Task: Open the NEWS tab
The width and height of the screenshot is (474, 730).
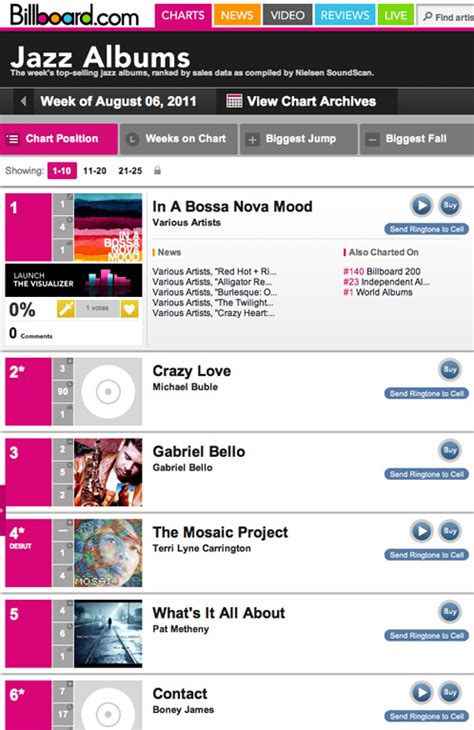Action: 237,15
